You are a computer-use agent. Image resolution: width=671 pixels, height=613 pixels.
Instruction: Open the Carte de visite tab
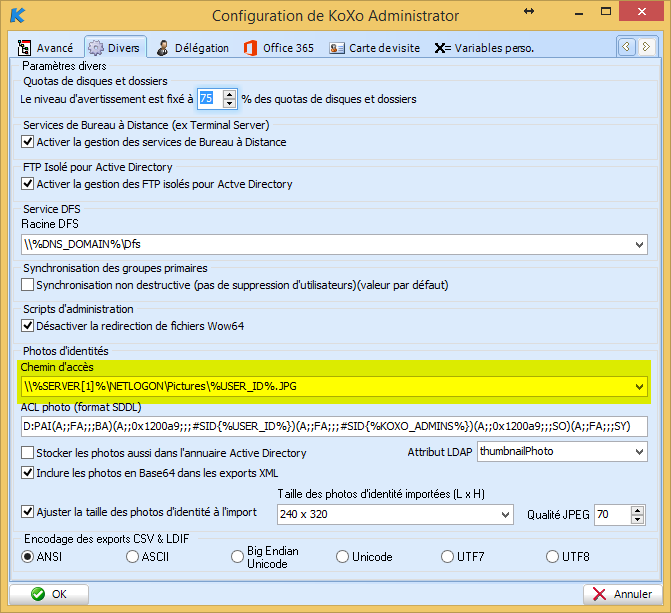(x=375, y=48)
